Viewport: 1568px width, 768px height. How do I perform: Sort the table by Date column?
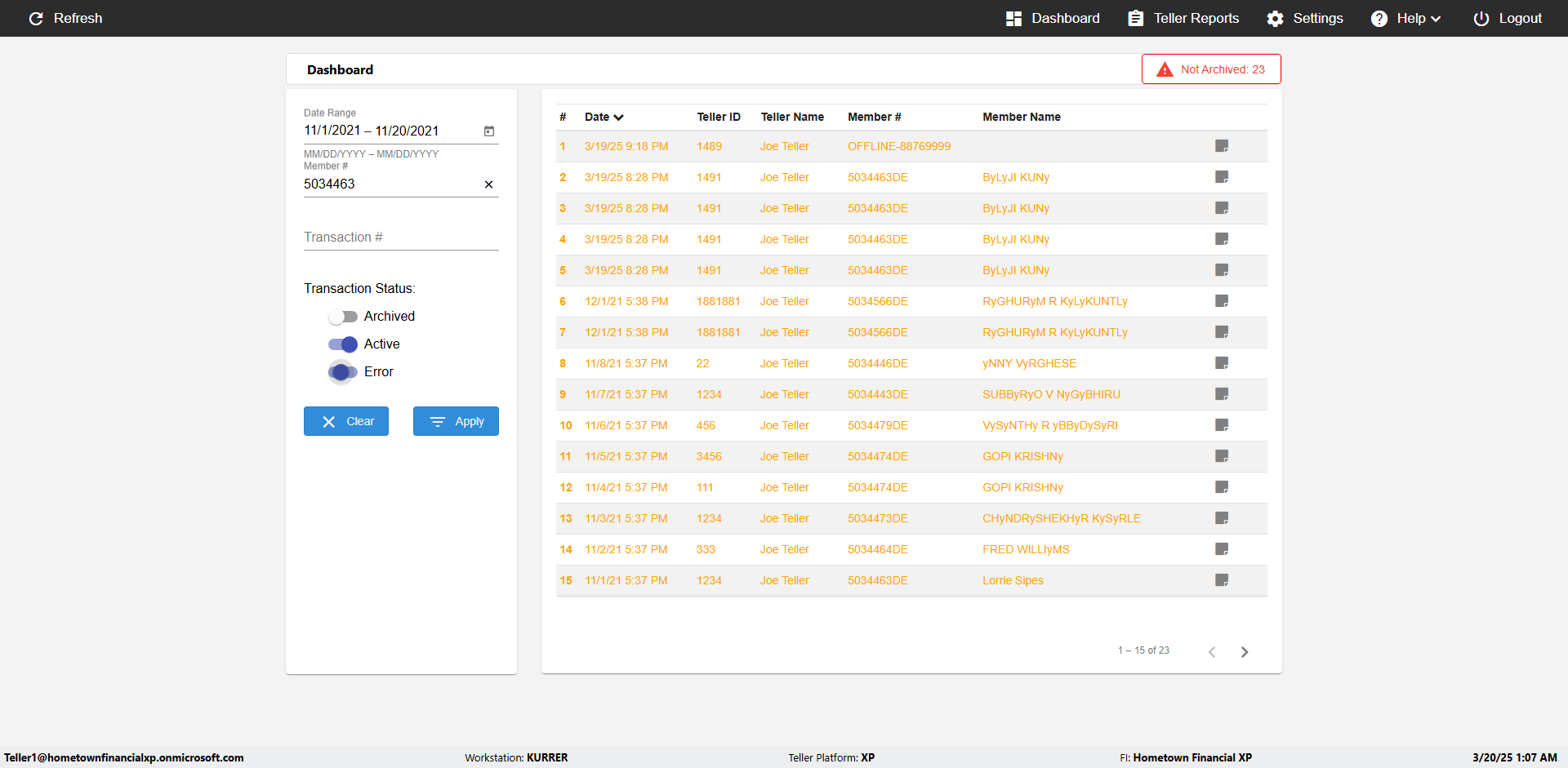pos(604,117)
